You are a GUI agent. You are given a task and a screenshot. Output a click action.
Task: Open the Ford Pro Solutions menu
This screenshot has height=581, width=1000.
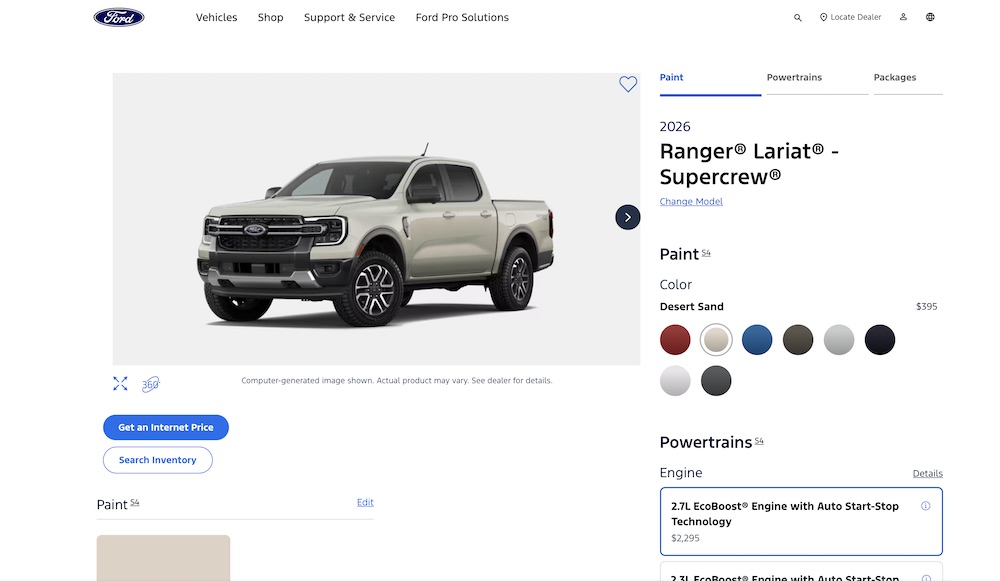(x=461, y=17)
